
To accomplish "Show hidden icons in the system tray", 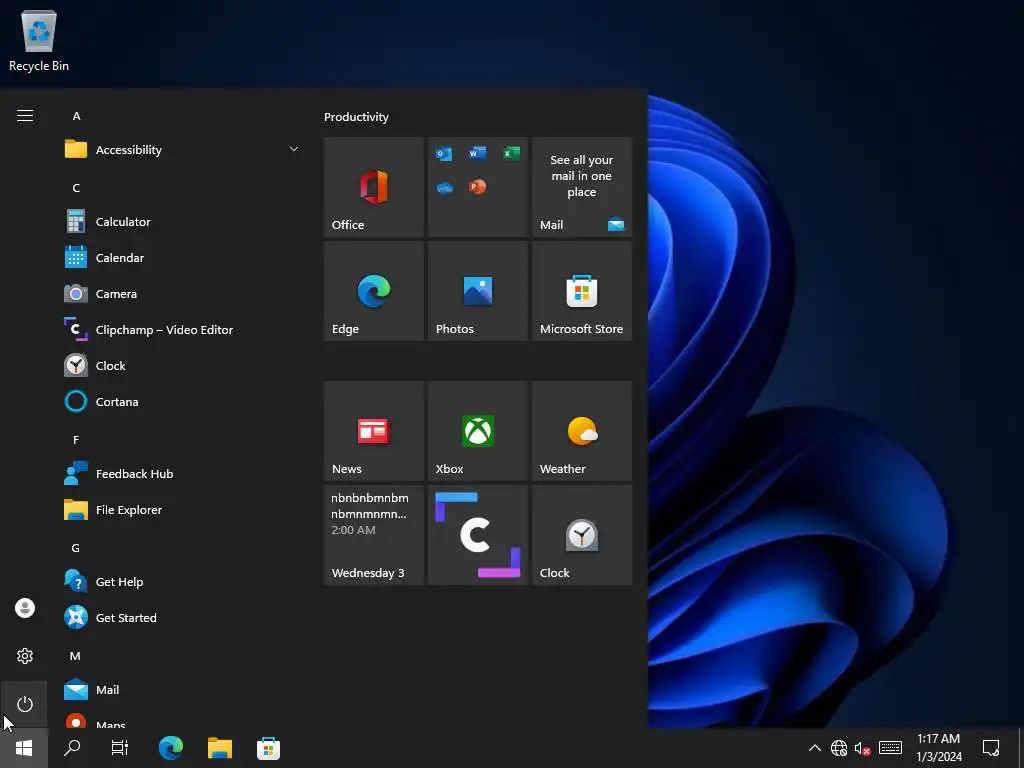I will click(x=814, y=748).
